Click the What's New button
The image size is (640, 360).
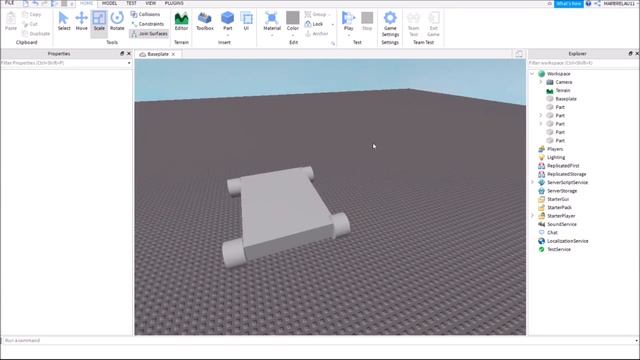(569, 3)
